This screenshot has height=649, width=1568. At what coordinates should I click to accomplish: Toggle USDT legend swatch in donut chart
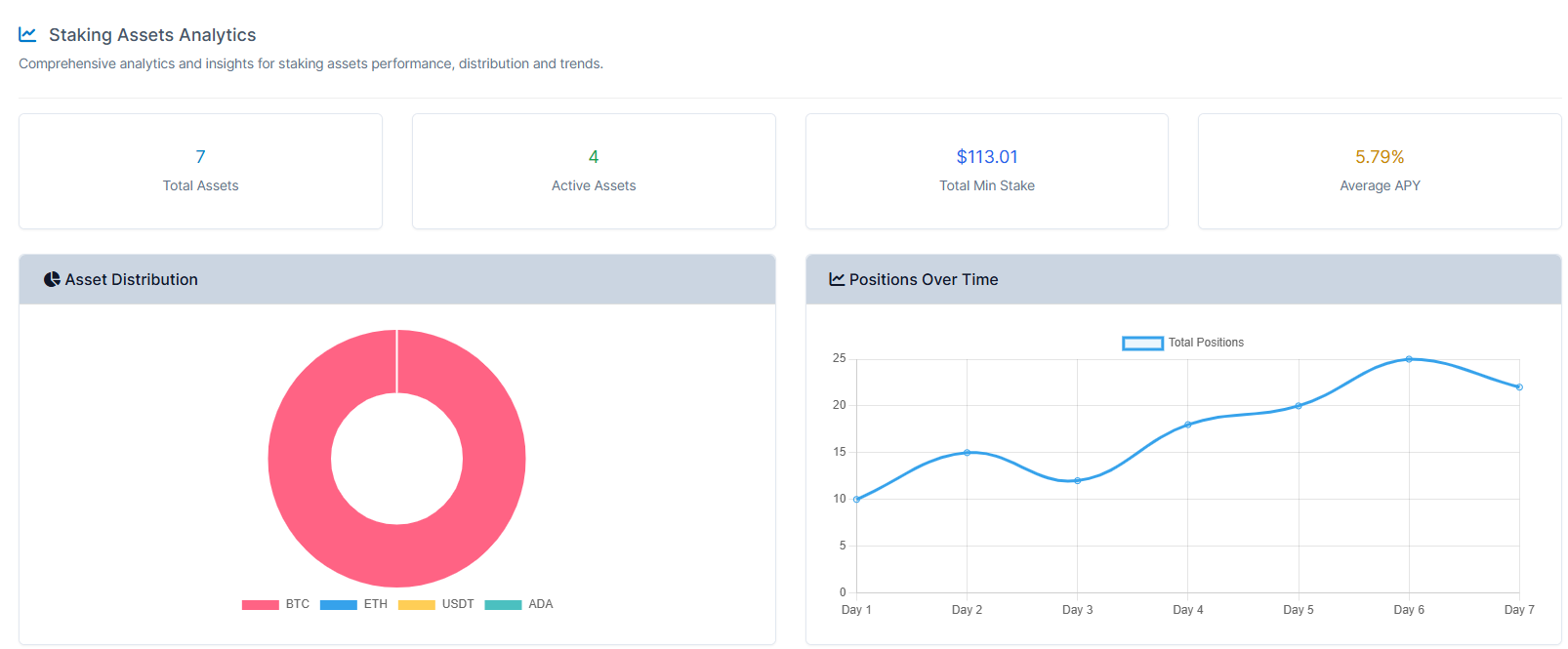tap(416, 605)
